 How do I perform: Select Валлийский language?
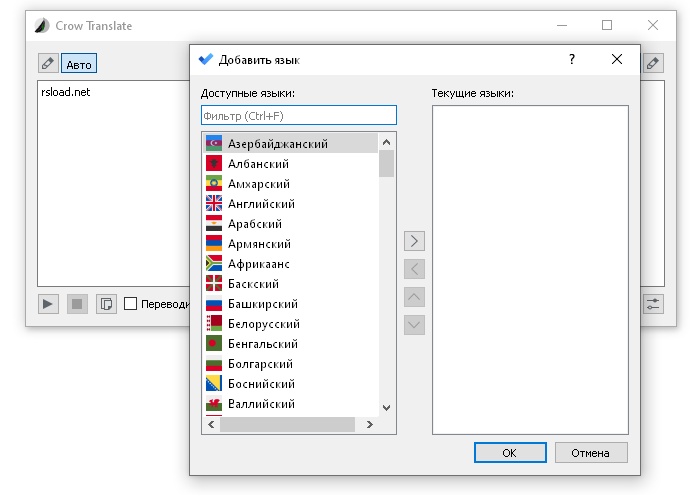point(291,403)
